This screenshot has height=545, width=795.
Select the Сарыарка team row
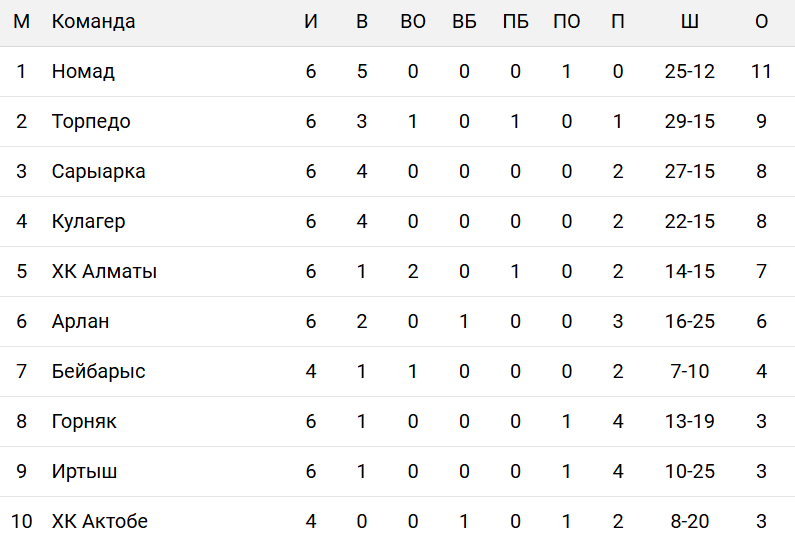[x=98, y=172]
